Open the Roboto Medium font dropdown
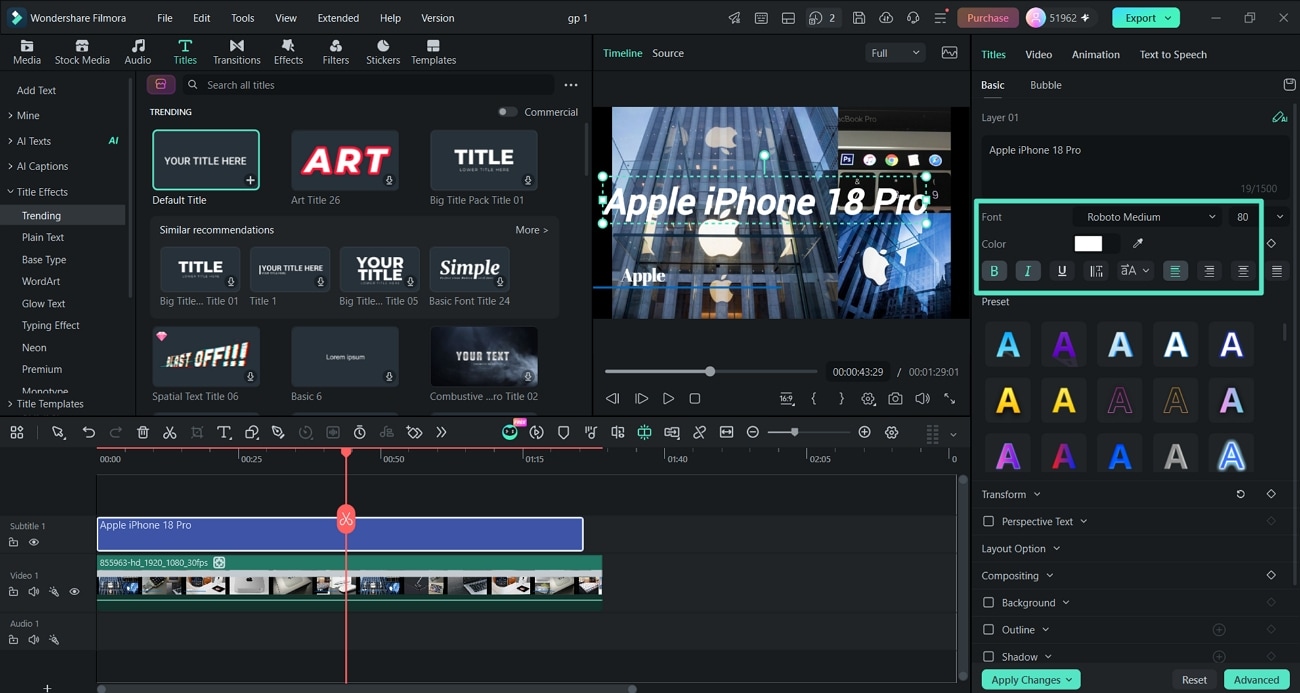Screen dimensions: 1300x693 tap(1147, 217)
